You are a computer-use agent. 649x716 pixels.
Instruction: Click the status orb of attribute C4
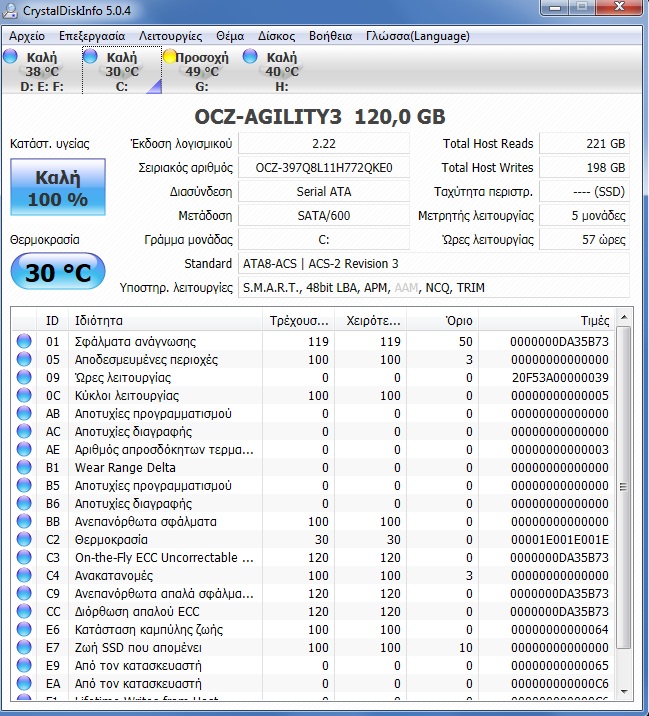[x=24, y=575]
